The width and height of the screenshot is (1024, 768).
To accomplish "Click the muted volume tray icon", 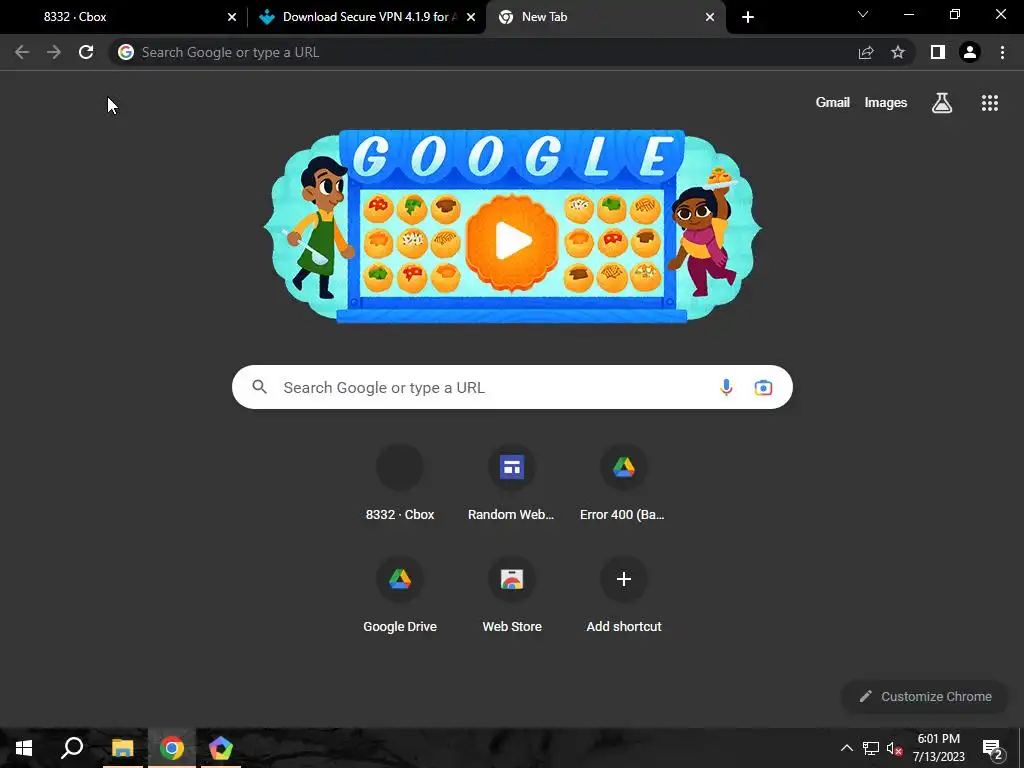I will [x=895, y=748].
